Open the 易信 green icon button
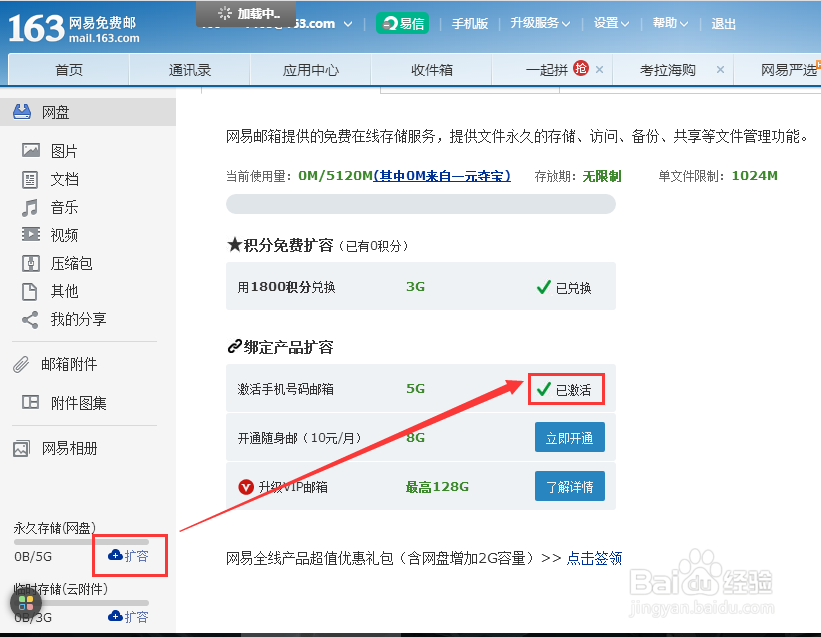Image resolution: width=821 pixels, height=637 pixels. (x=402, y=24)
